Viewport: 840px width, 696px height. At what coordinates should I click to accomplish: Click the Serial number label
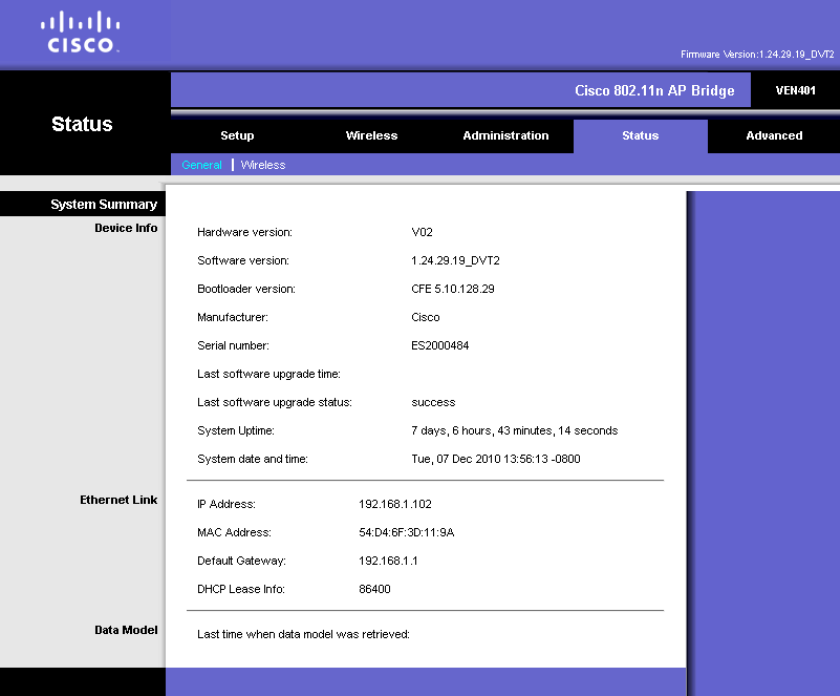pyautogui.click(x=233, y=346)
